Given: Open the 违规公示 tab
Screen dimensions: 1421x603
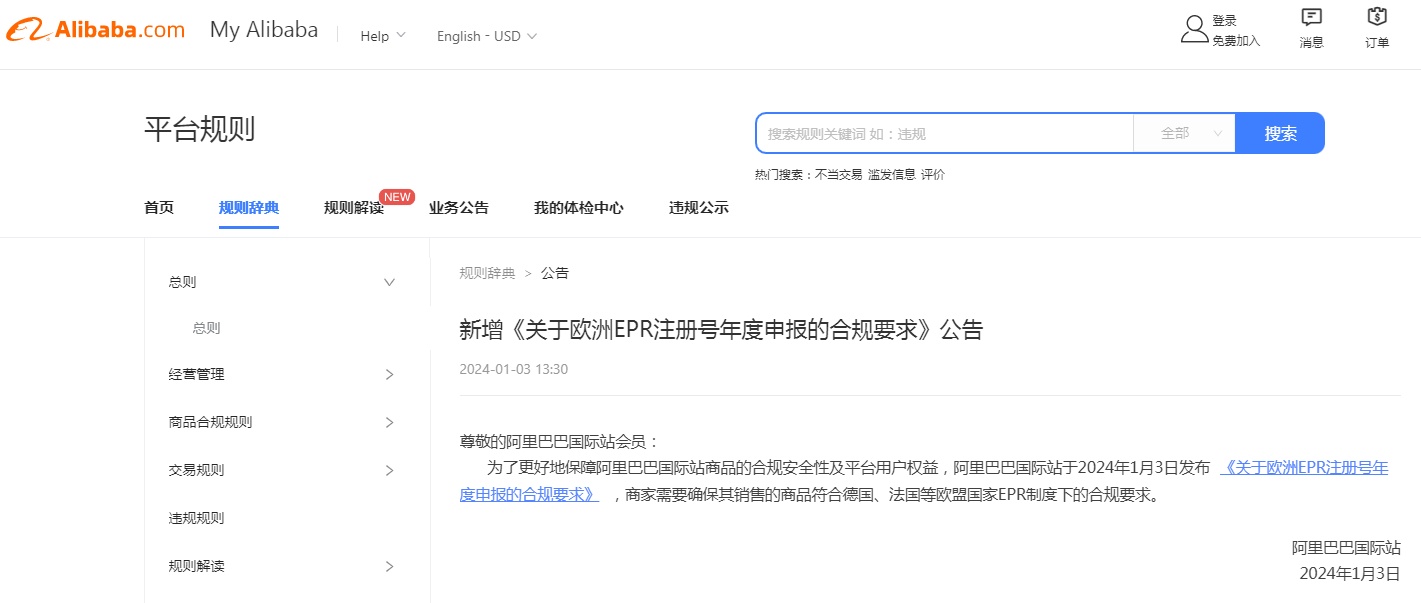Looking at the screenshot, I should coord(699,208).
